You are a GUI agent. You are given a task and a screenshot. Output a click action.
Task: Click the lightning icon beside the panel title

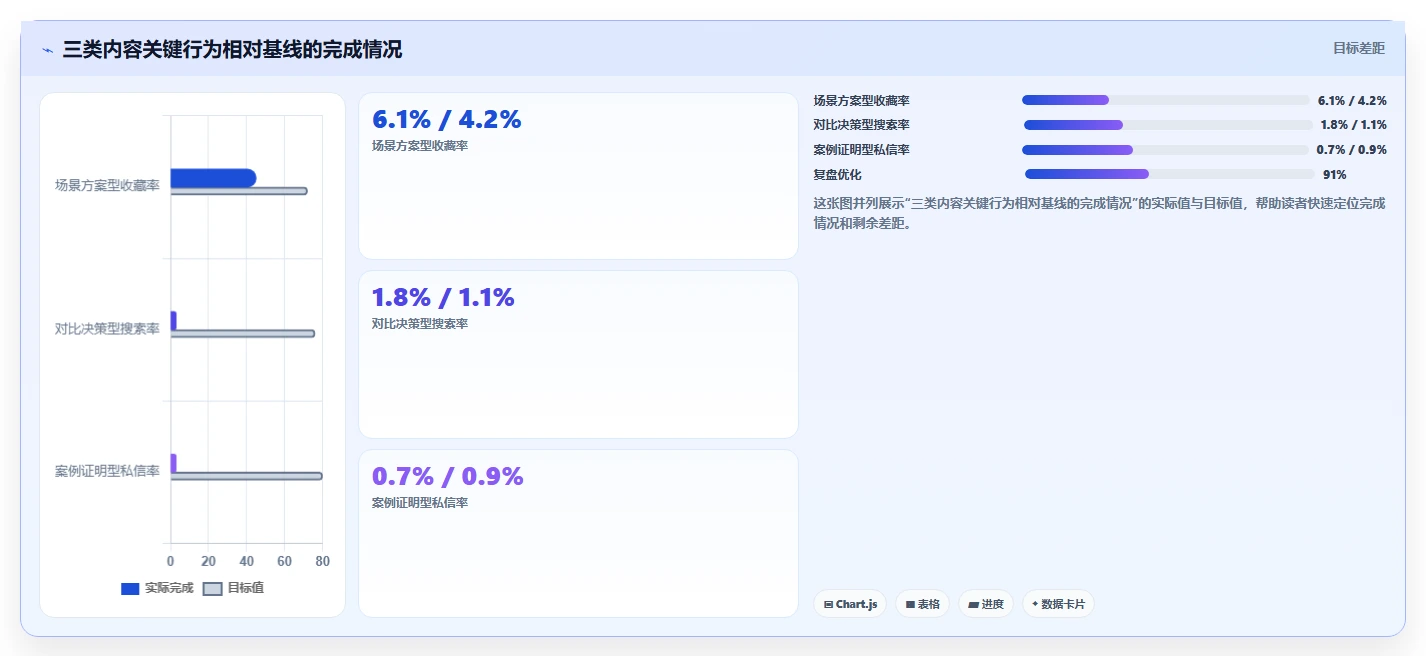pyautogui.click(x=48, y=50)
